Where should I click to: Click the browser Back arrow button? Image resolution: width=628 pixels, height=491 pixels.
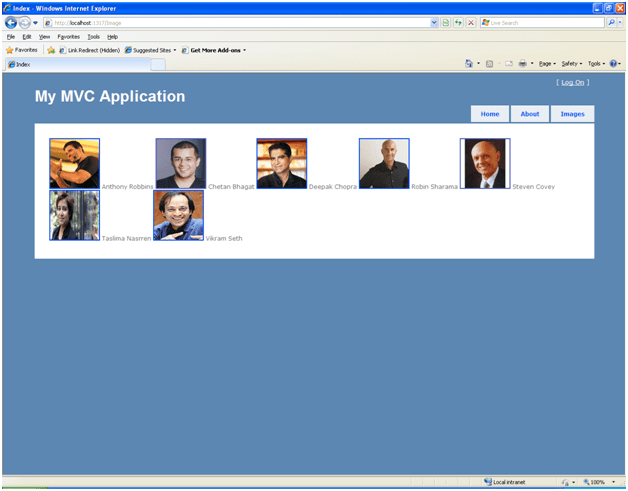tap(11, 22)
